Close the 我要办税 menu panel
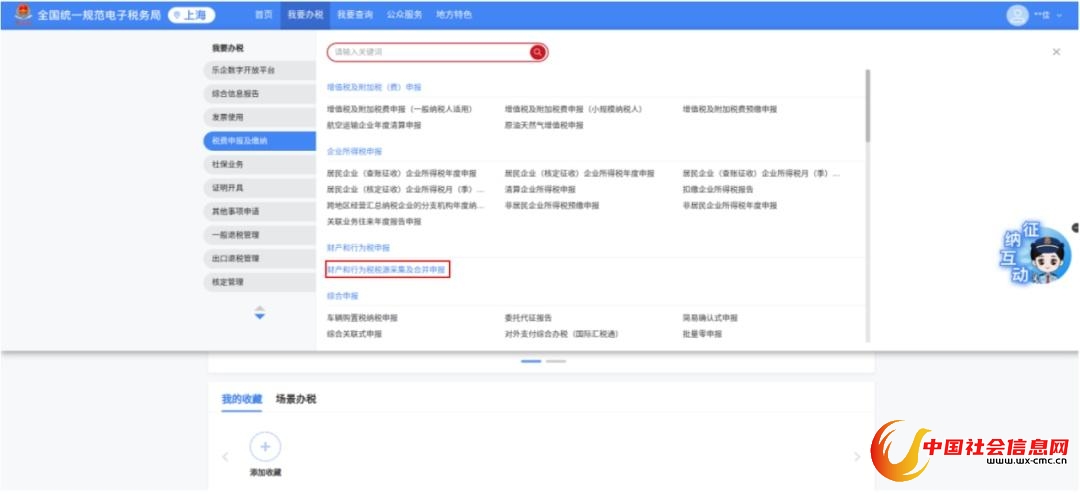This screenshot has height=494, width=1080. click(x=1056, y=52)
